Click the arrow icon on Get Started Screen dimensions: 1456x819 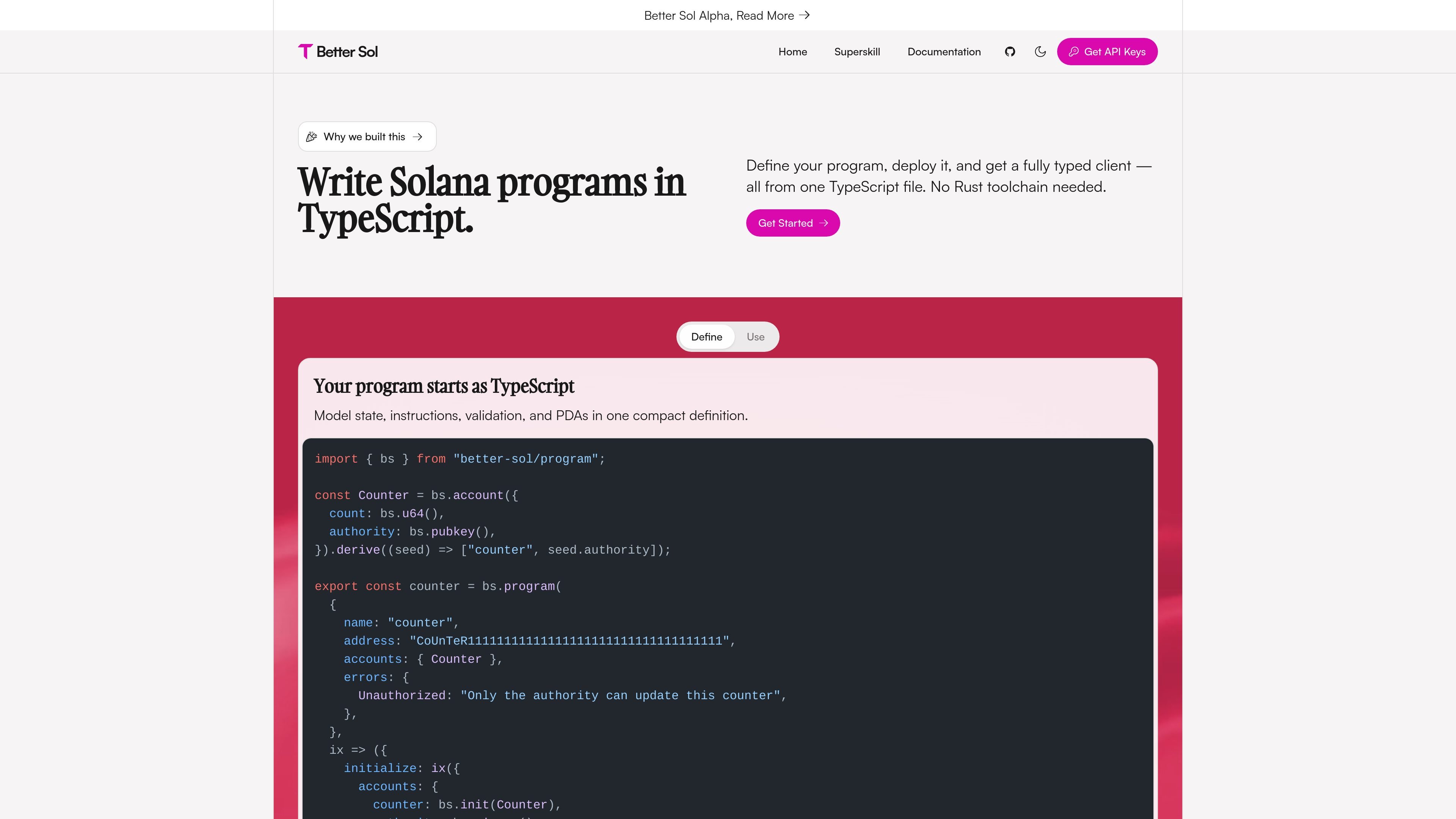tap(824, 223)
